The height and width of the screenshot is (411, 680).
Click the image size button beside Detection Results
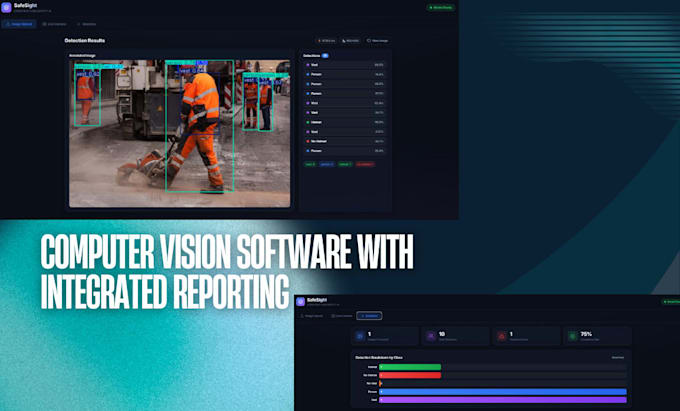pos(350,41)
